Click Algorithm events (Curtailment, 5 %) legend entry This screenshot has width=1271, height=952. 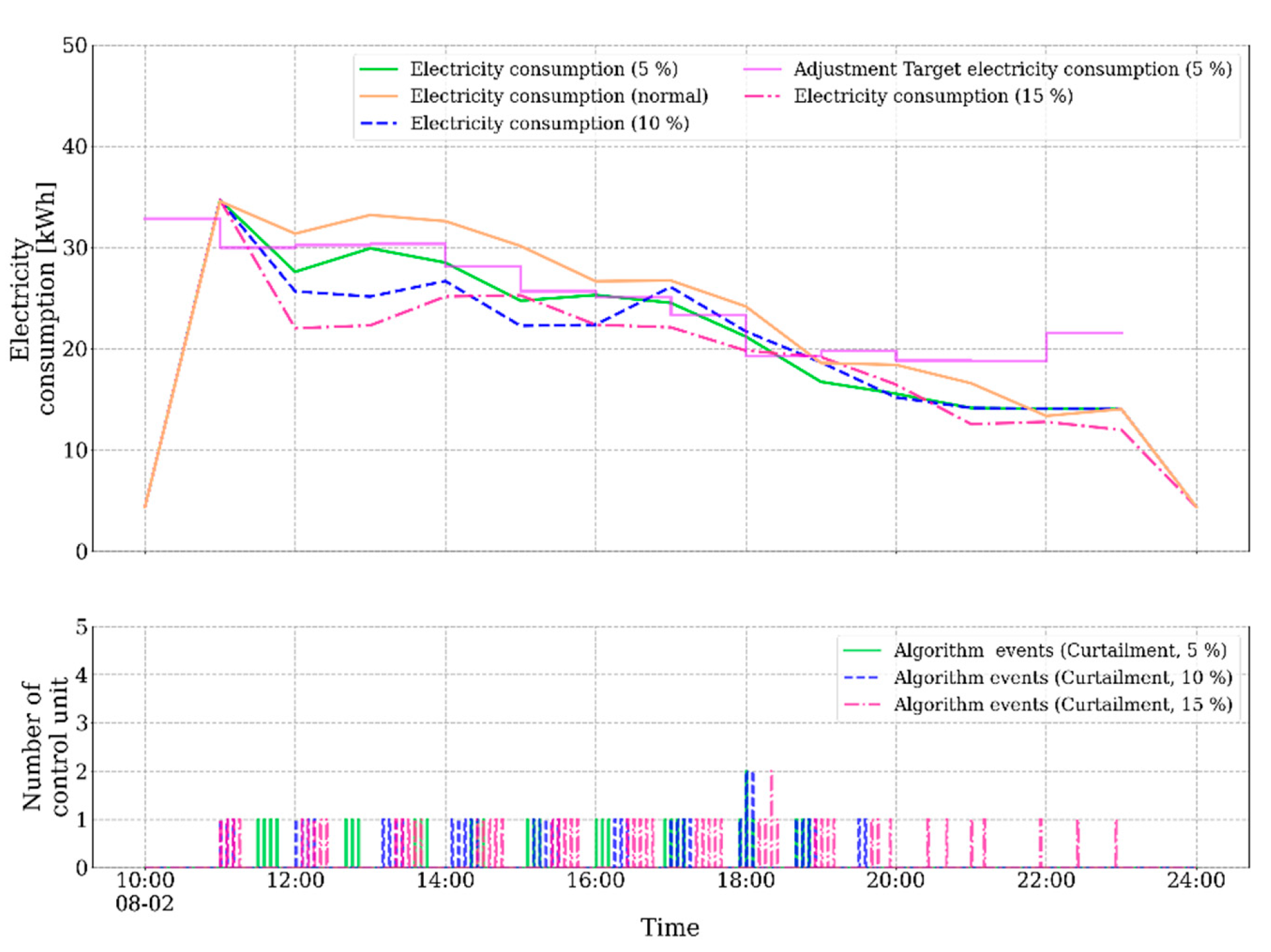tap(1059, 651)
